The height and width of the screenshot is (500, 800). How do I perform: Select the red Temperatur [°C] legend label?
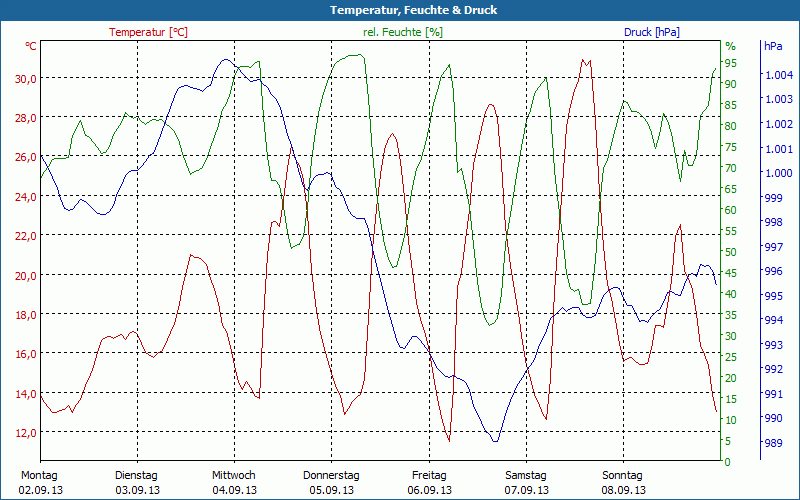point(148,32)
